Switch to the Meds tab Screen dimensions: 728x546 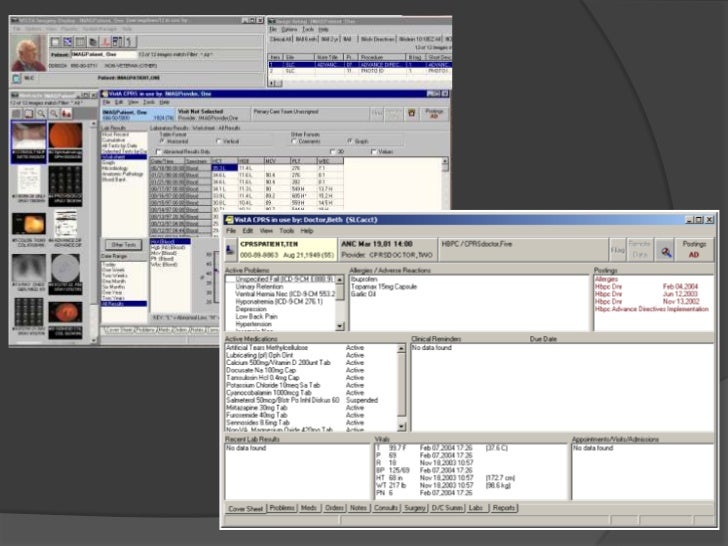point(308,508)
